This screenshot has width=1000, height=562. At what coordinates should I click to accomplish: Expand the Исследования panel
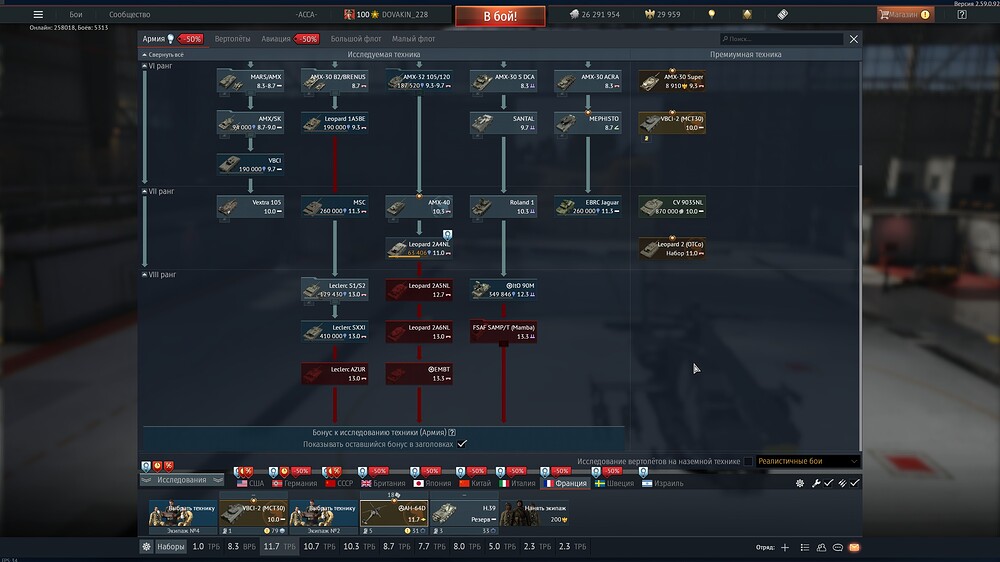[x=182, y=480]
